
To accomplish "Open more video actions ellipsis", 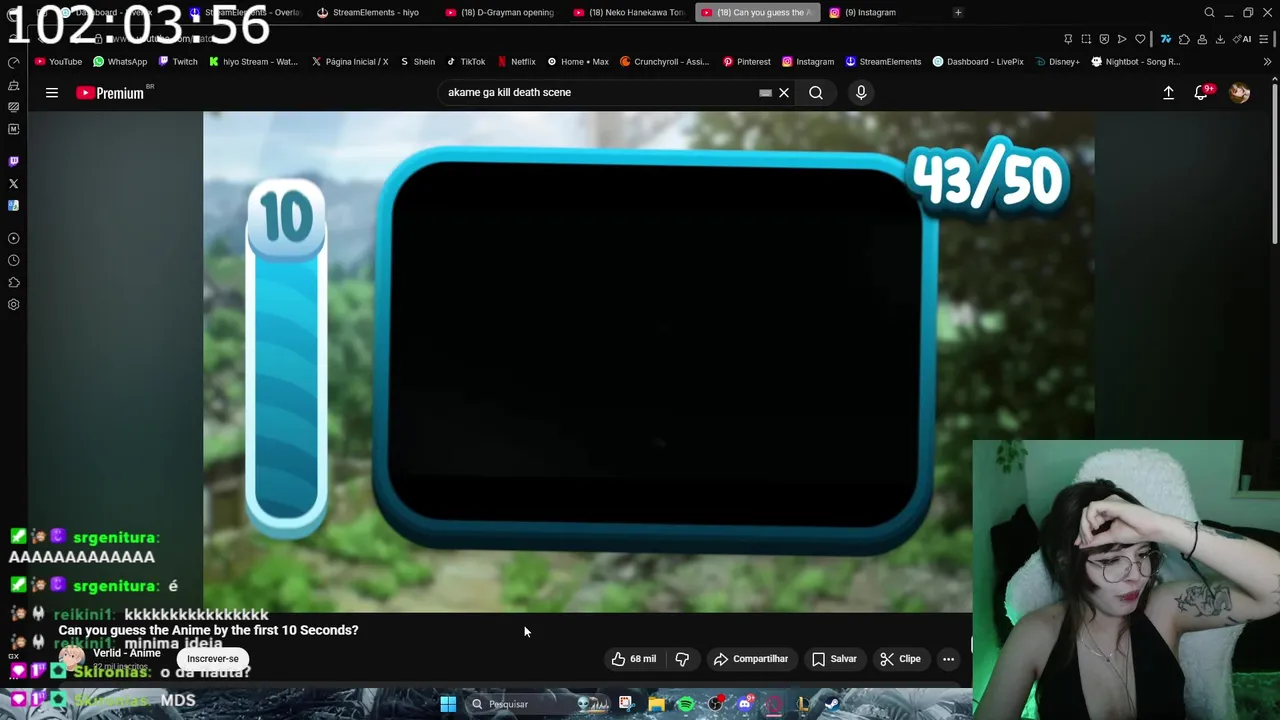I will (x=948, y=659).
